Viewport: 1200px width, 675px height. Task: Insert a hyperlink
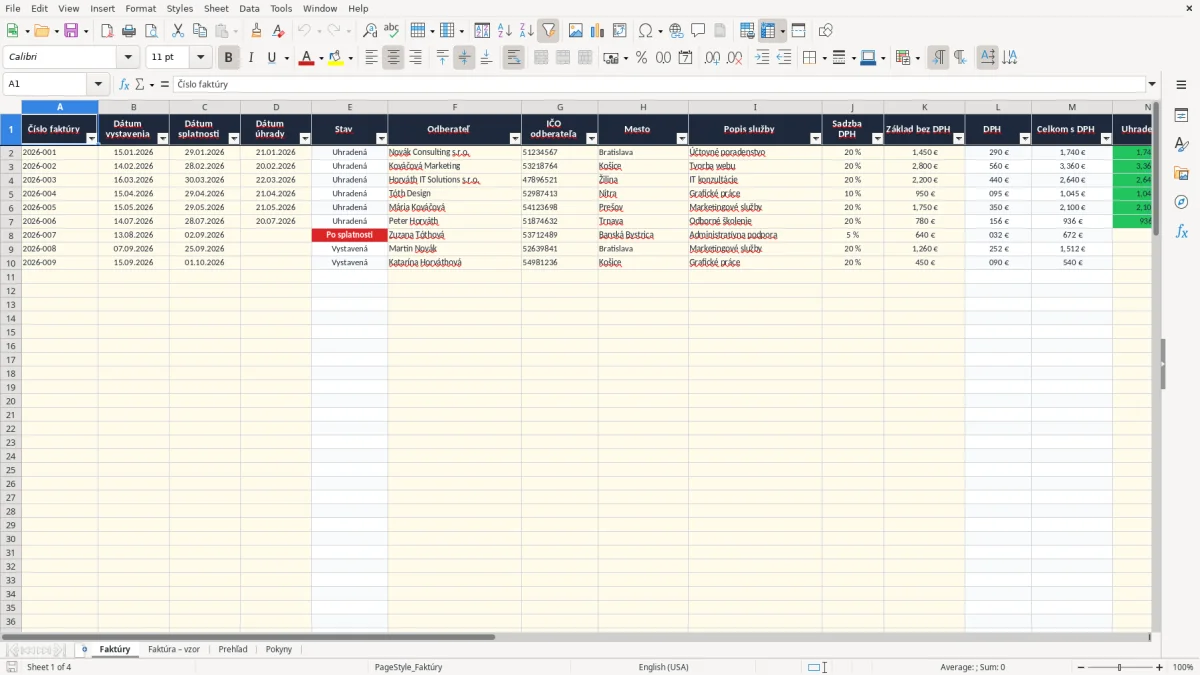coord(676,31)
